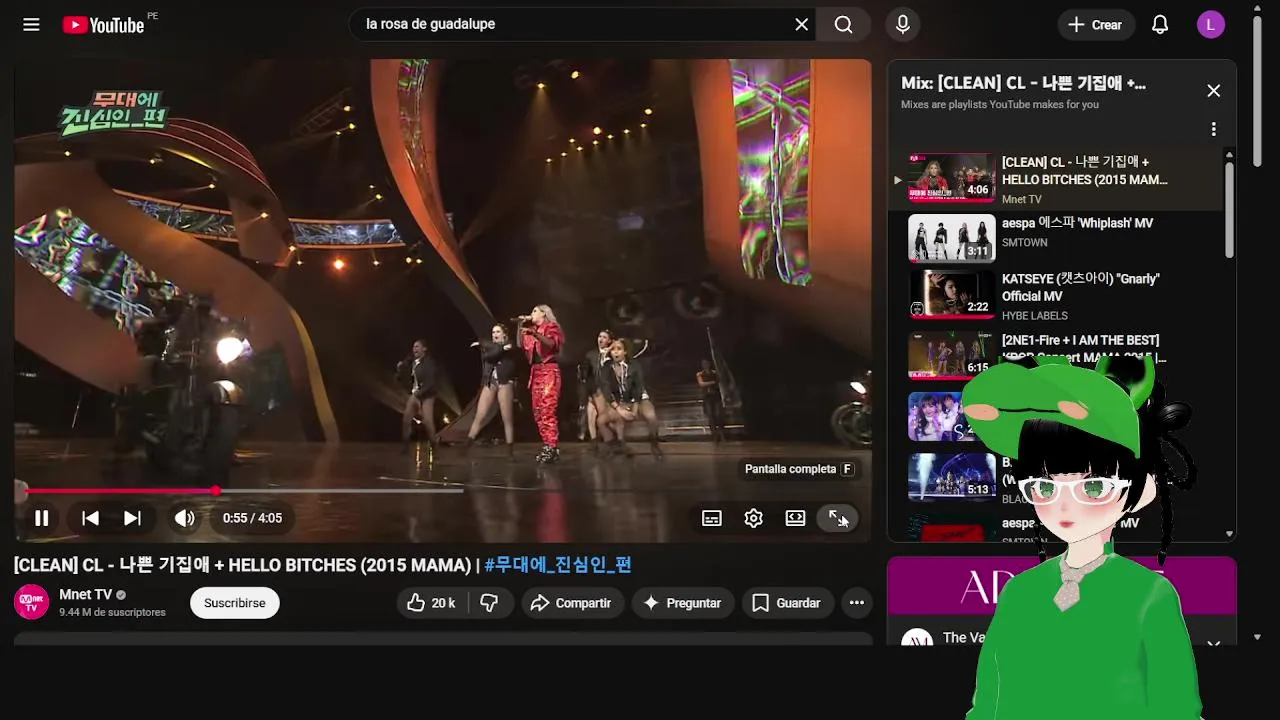Click the page vertical scrollbar
The height and width of the screenshot is (720, 1280).
[1258, 90]
